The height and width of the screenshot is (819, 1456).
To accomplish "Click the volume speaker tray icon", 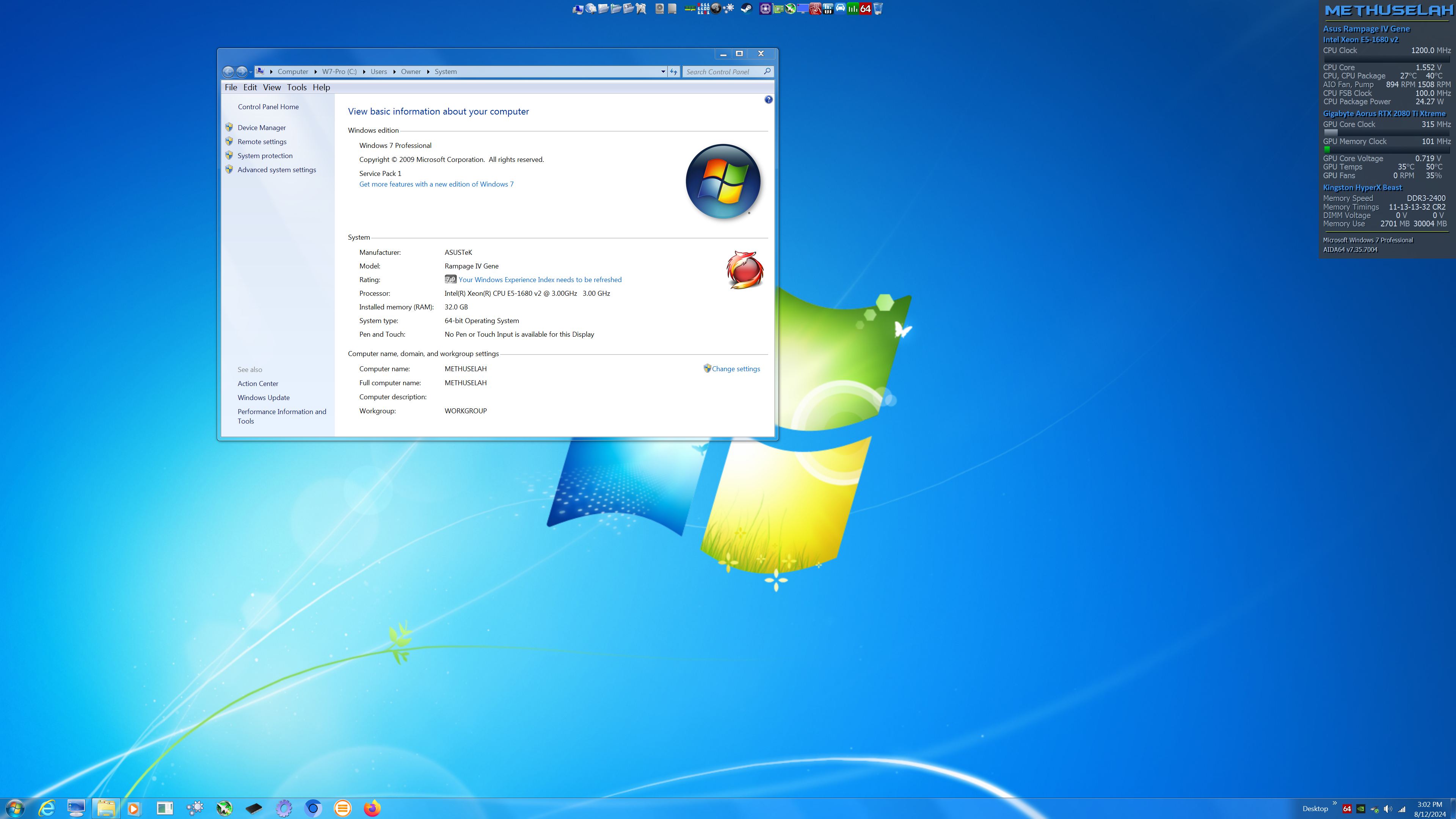I will point(1388,809).
